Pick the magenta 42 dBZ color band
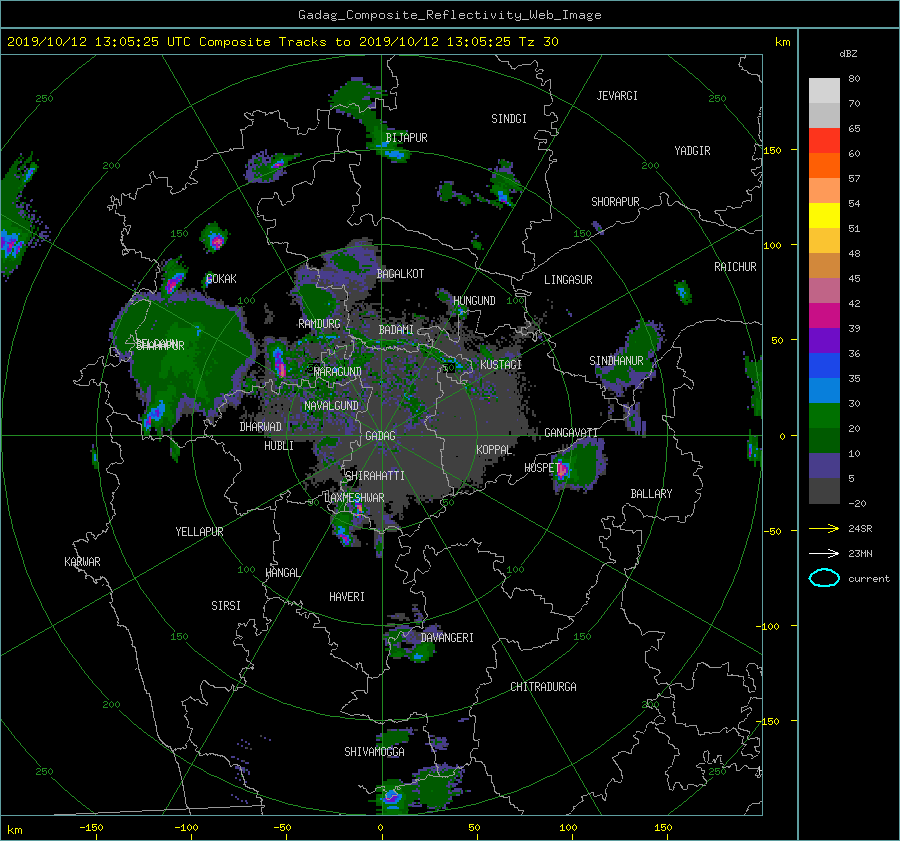This screenshot has width=900, height=841. click(x=824, y=315)
